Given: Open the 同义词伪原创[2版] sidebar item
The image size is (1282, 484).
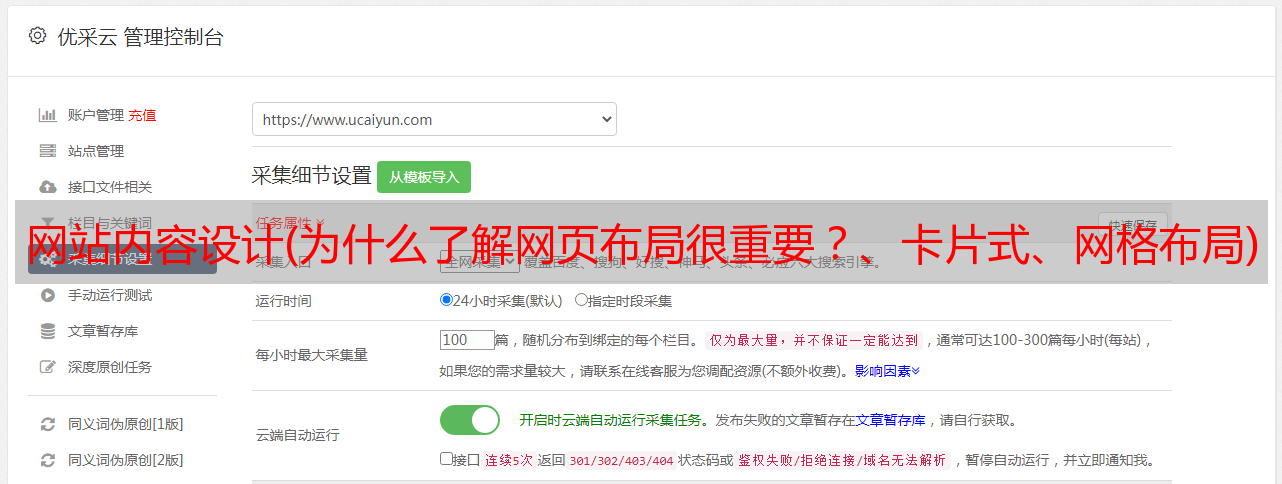Looking at the screenshot, I should (125, 460).
